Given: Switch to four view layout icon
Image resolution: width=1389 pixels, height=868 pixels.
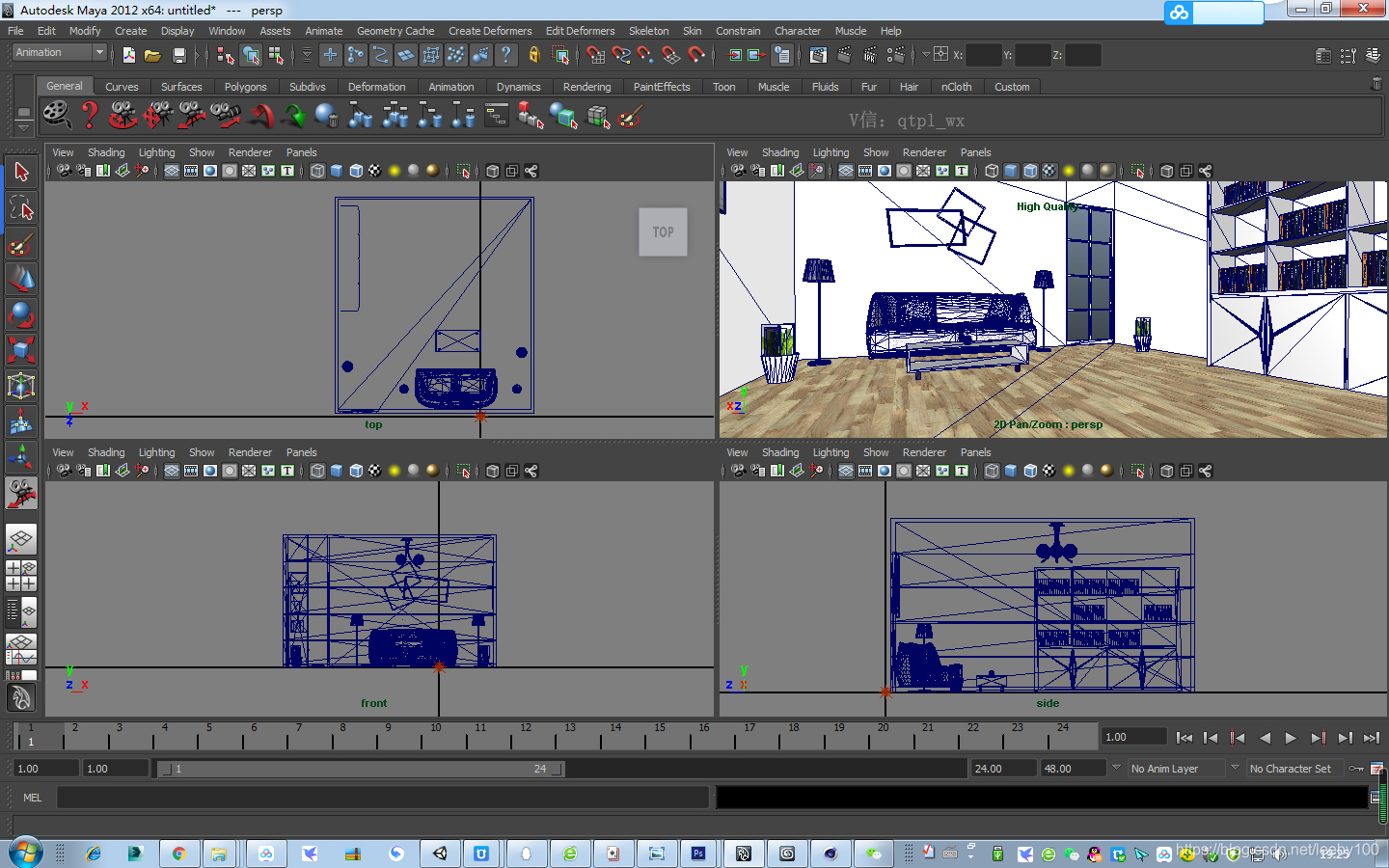Looking at the screenshot, I should pyautogui.click(x=21, y=576).
